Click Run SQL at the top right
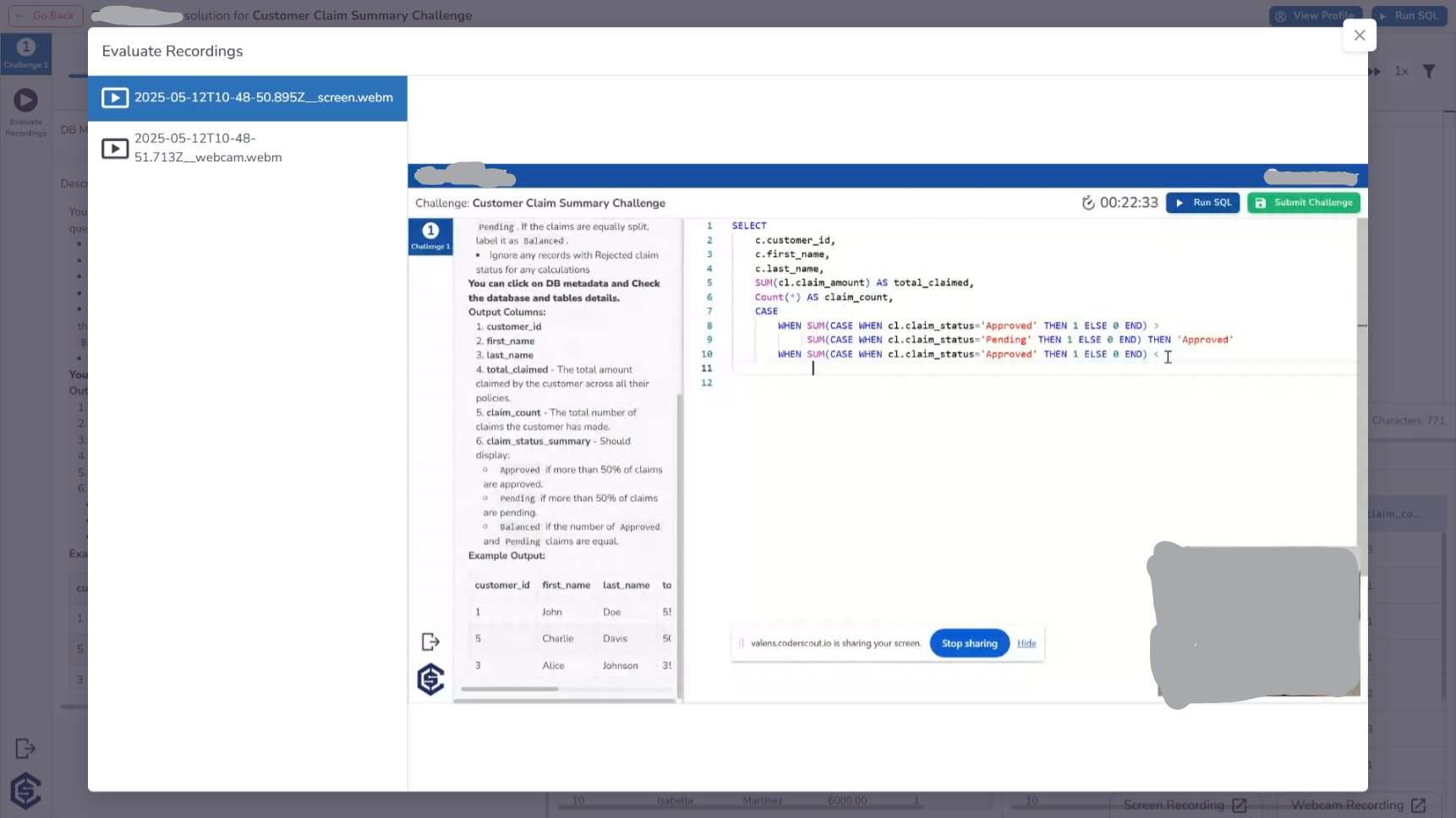Viewport: 1456px width, 818px height. pos(1409,15)
